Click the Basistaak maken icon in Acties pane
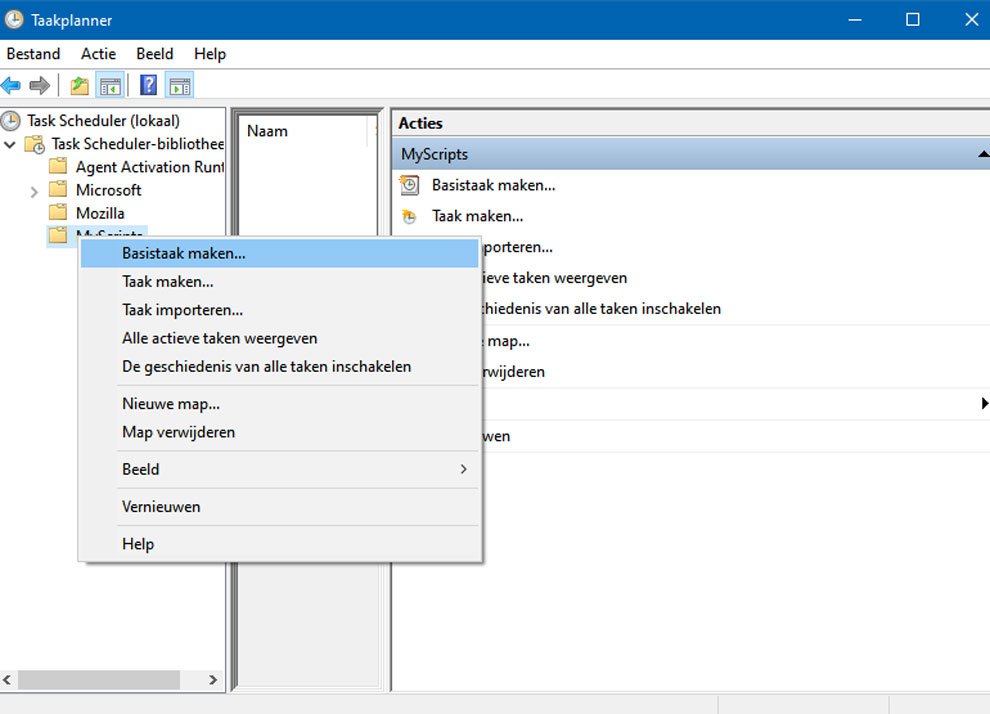Screen dimensions: 990x714 [409, 185]
